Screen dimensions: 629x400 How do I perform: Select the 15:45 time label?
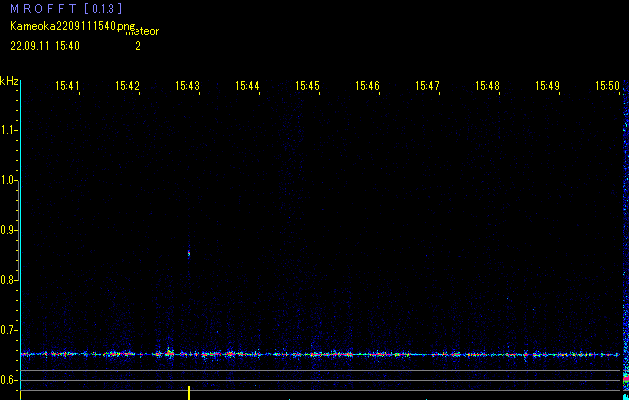pyautogui.click(x=307, y=86)
